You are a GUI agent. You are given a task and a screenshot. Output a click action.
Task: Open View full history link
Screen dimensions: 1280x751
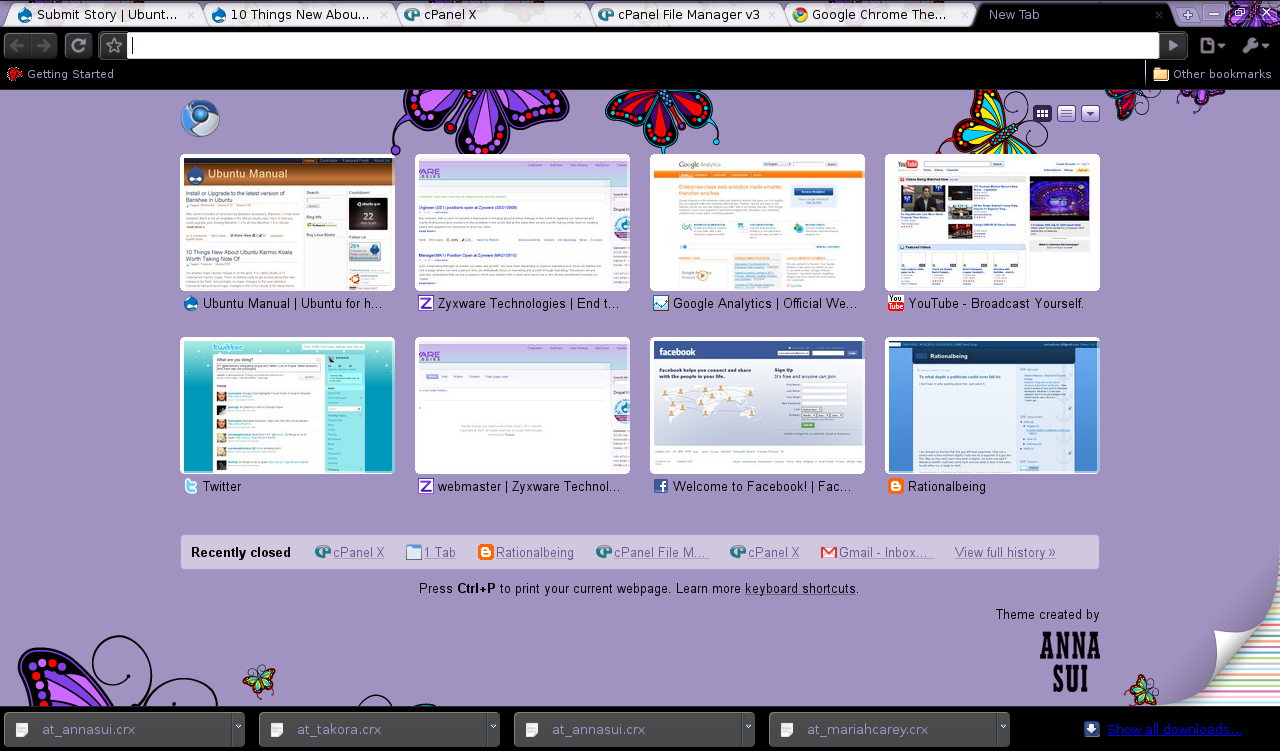tap(1005, 551)
